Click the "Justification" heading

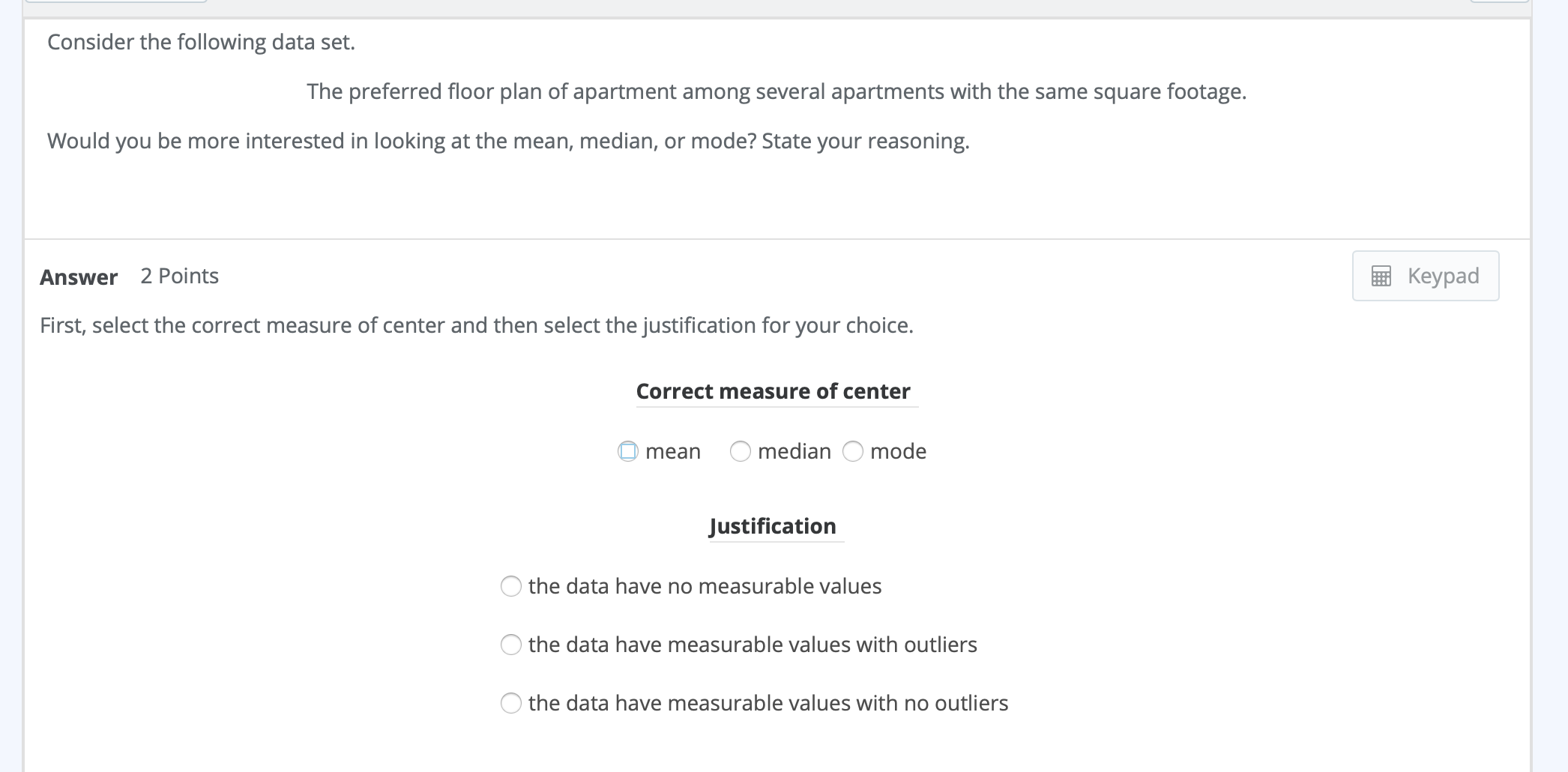click(773, 526)
